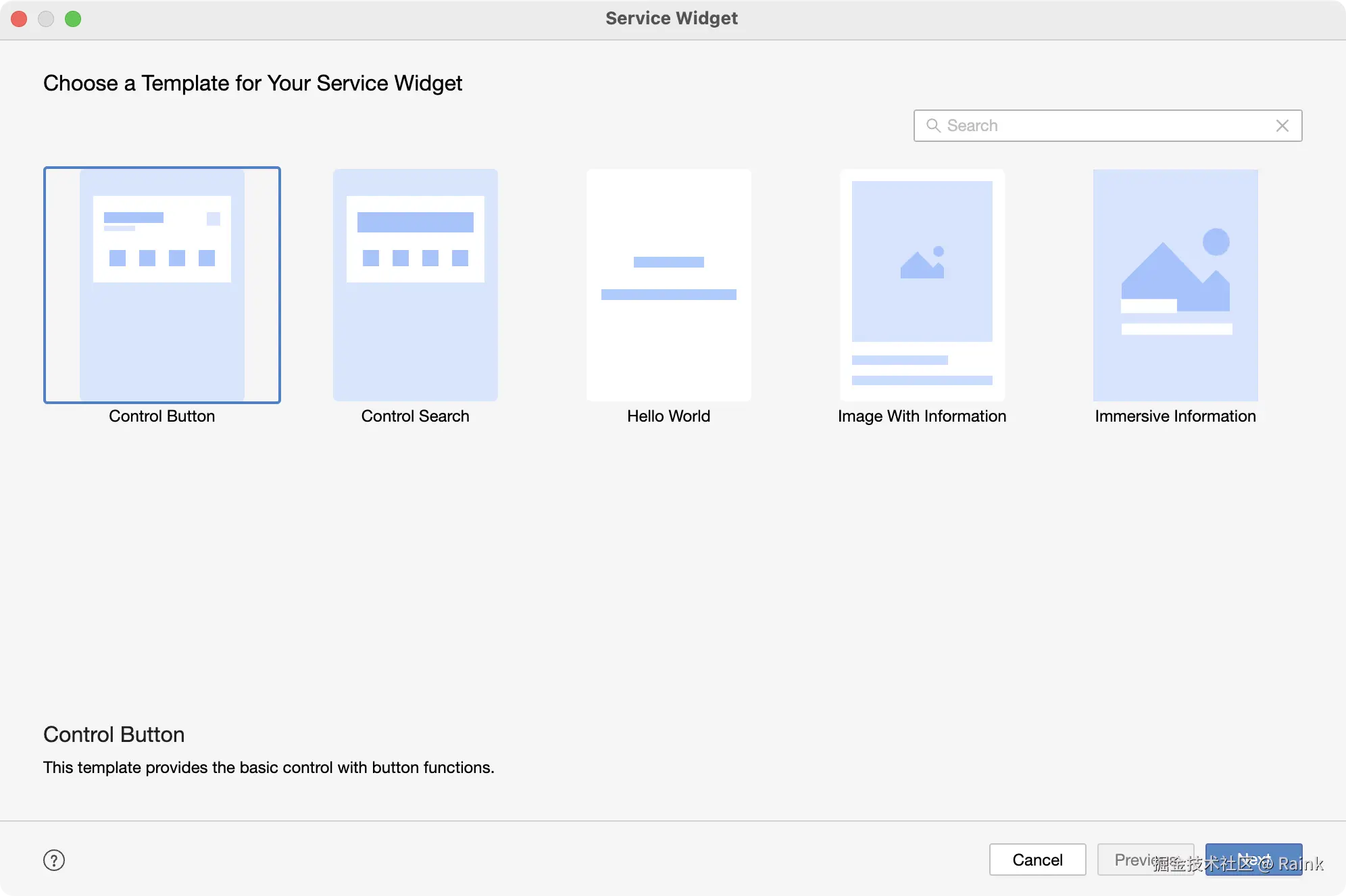Close the Service Widget window
Image resolution: width=1346 pixels, height=896 pixels.
(19, 19)
